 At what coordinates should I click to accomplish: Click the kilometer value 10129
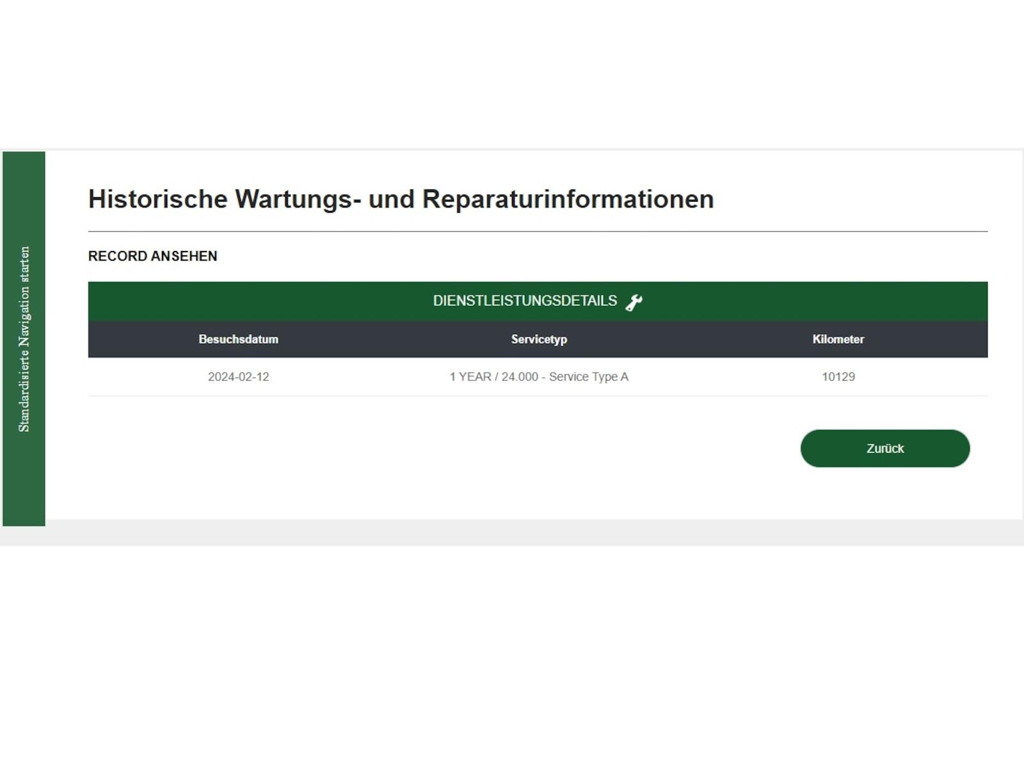coord(838,377)
